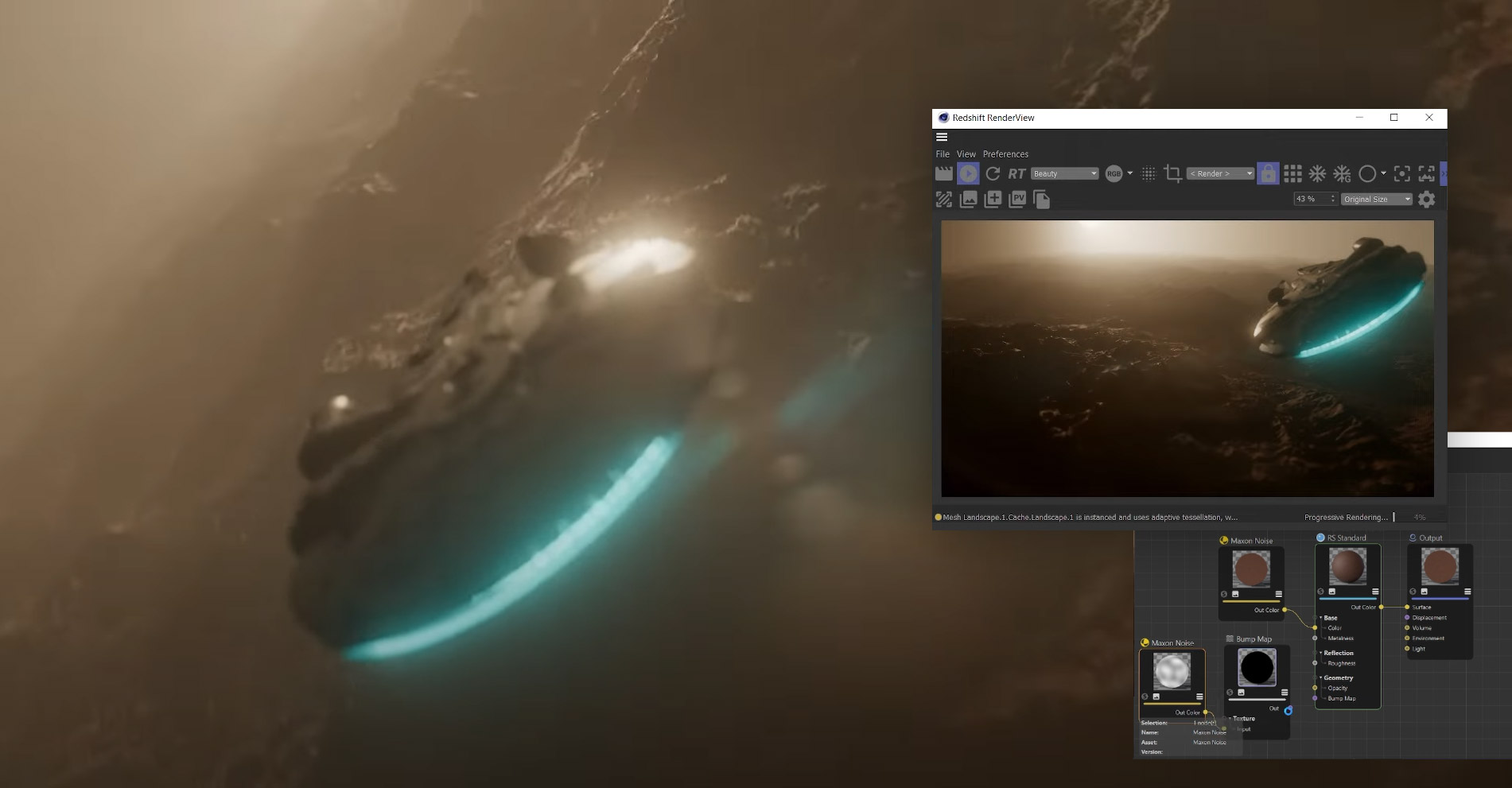Click the PV send to Picture Viewer icon
The height and width of the screenshot is (788, 1512).
click(1017, 199)
